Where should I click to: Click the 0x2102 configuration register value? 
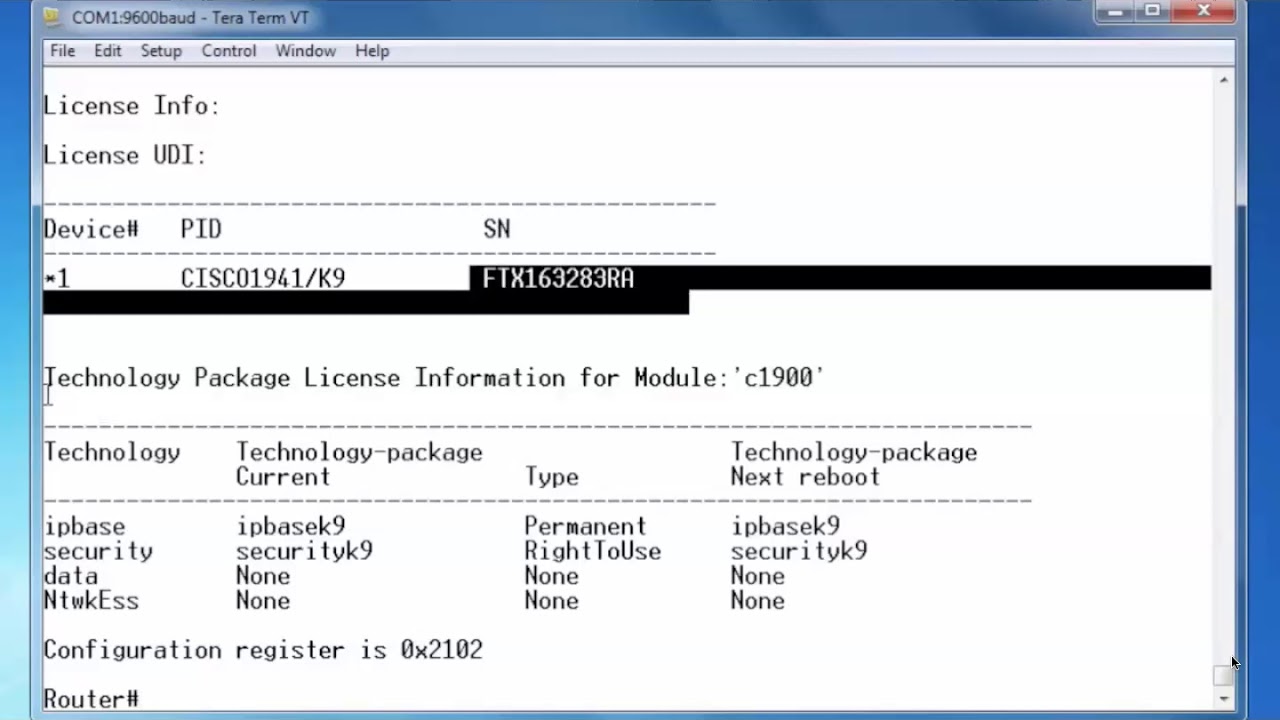(x=441, y=650)
